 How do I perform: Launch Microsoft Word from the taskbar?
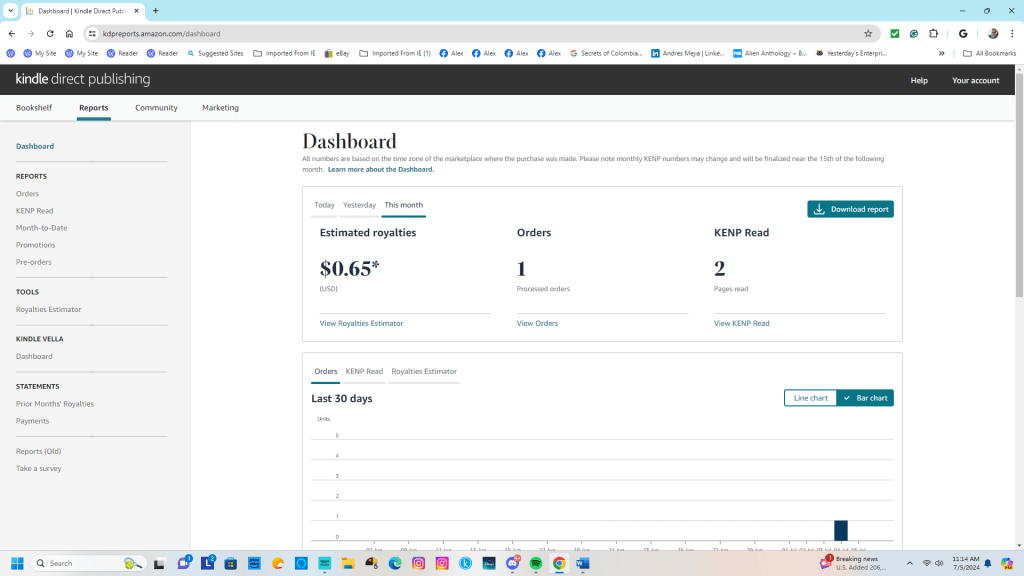[x=583, y=563]
